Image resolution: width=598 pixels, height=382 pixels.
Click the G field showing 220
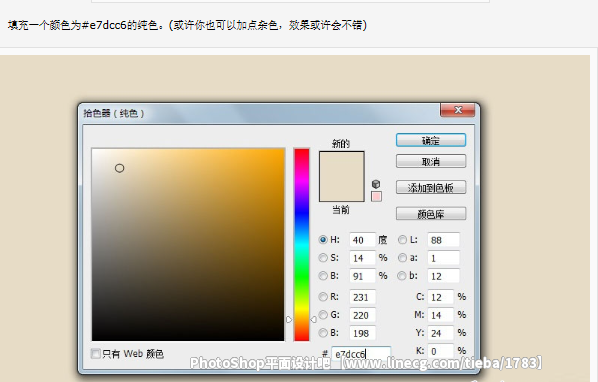pyautogui.click(x=362, y=315)
